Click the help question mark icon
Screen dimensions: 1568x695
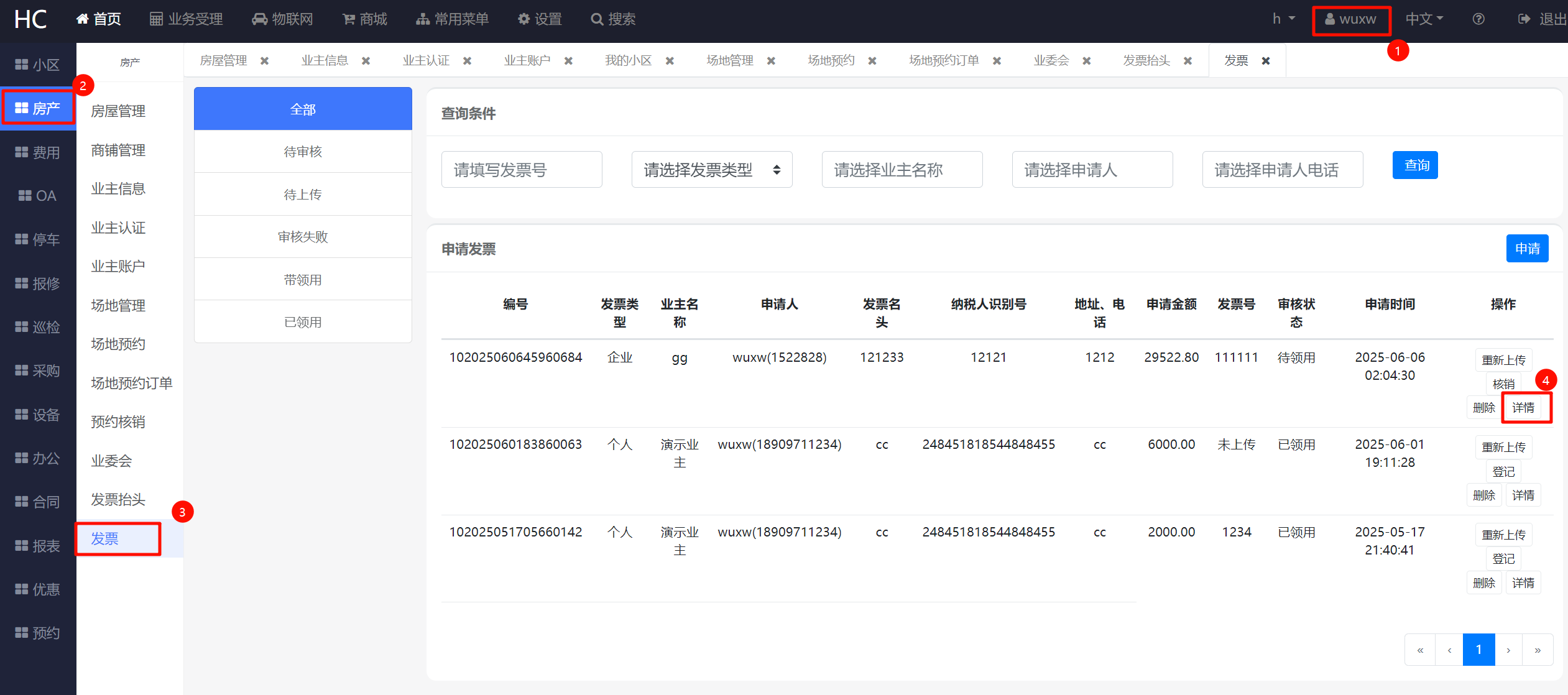pyautogui.click(x=1478, y=19)
